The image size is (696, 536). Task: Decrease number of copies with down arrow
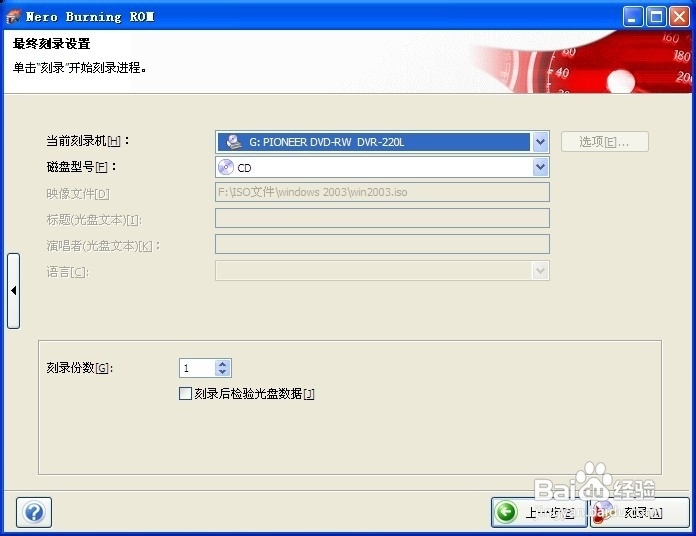pos(223,372)
